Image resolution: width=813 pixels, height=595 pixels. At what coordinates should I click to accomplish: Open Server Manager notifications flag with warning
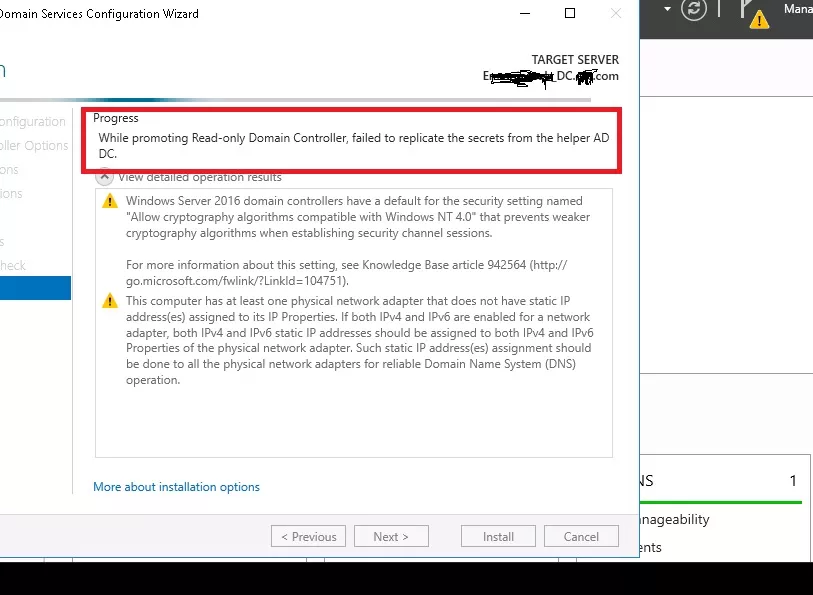point(754,13)
